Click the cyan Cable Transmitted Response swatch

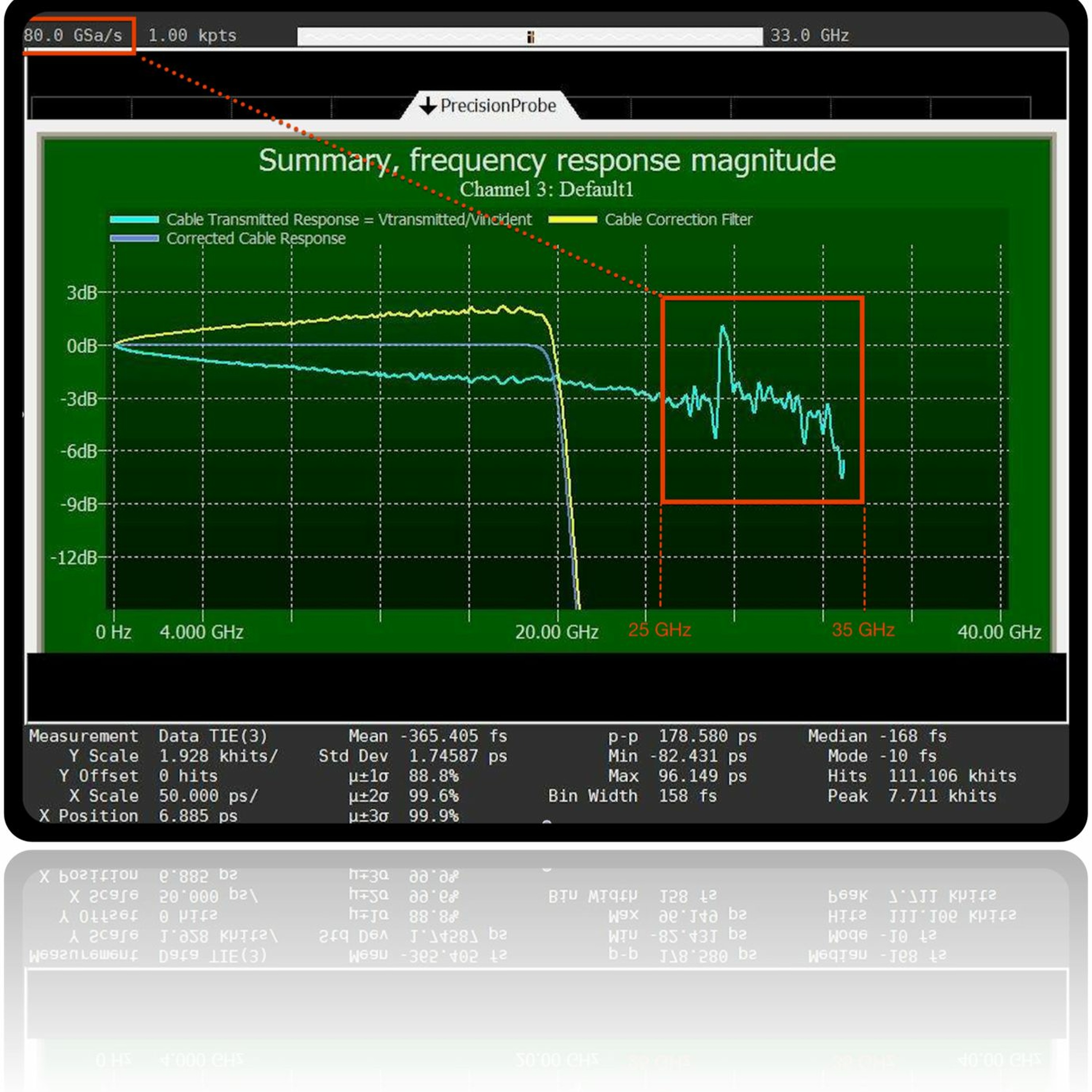(135, 219)
